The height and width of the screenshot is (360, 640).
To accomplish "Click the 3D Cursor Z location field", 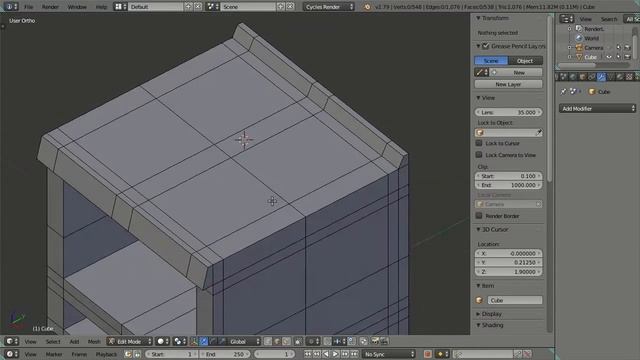I will 509,272.
